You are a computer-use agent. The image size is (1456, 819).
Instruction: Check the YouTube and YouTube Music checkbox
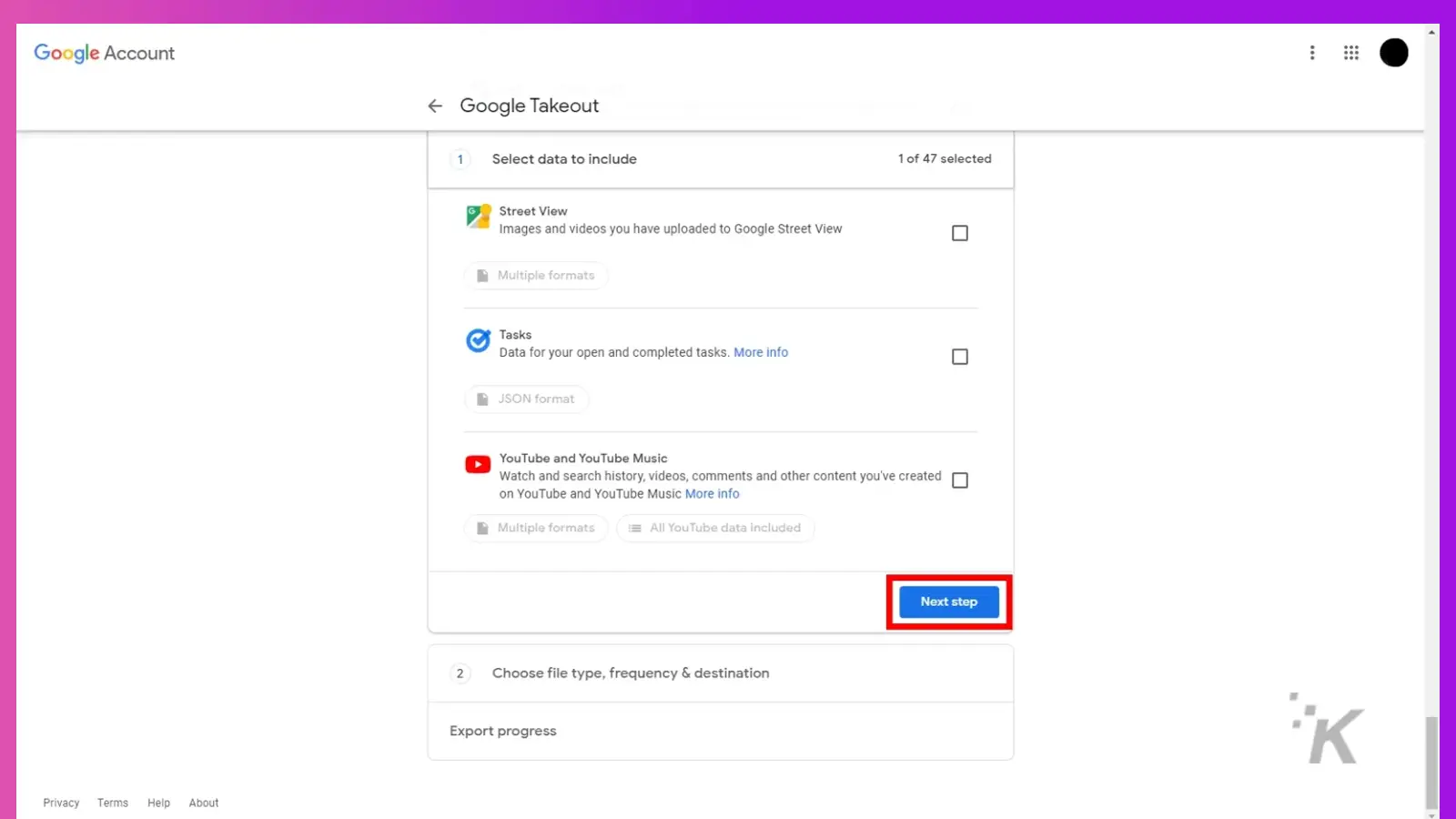[960, 480]
